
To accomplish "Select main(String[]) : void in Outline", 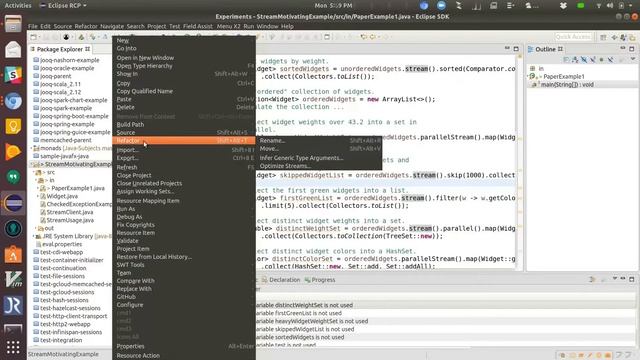I will 567,84.
